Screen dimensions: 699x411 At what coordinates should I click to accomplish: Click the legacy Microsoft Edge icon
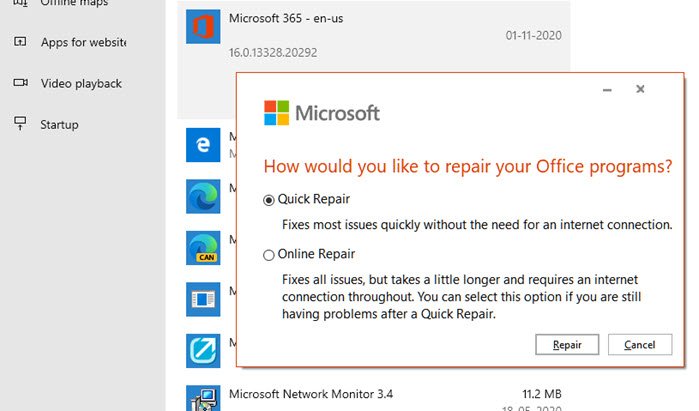point(203,145)
